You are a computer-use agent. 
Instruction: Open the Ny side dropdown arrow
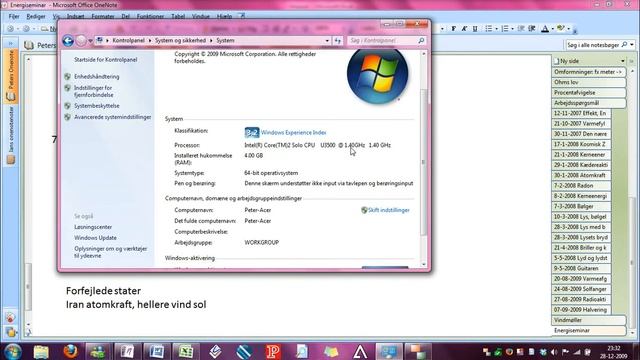(623, 61)
